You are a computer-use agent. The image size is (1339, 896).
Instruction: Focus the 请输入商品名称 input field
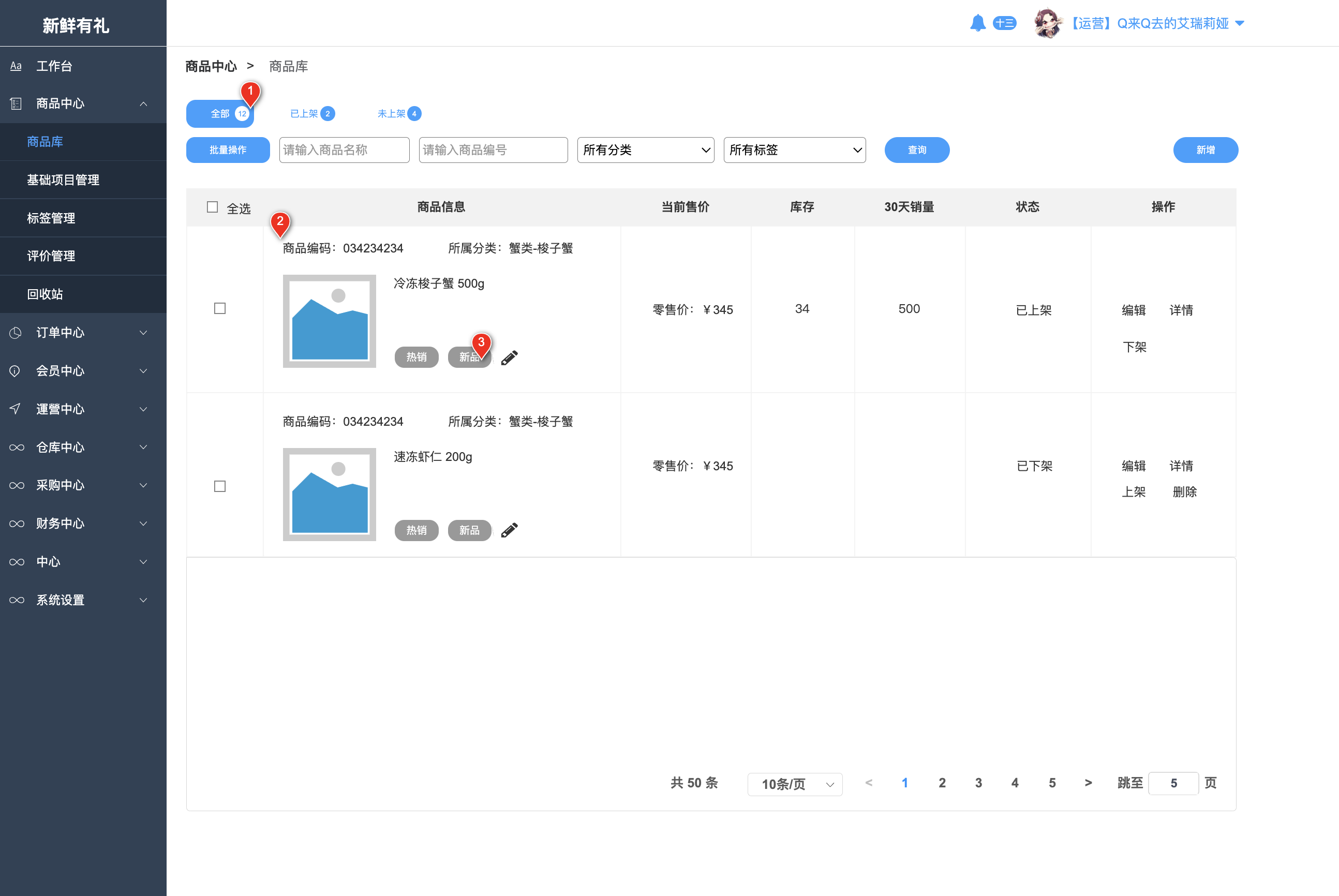tap(344, 150)
